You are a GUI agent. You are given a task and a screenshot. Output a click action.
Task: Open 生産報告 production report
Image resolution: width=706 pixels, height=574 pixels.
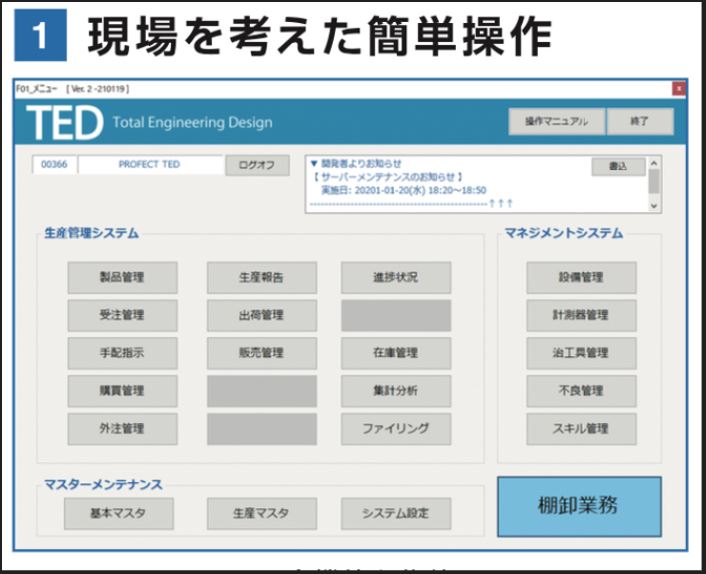click(261, 277)
